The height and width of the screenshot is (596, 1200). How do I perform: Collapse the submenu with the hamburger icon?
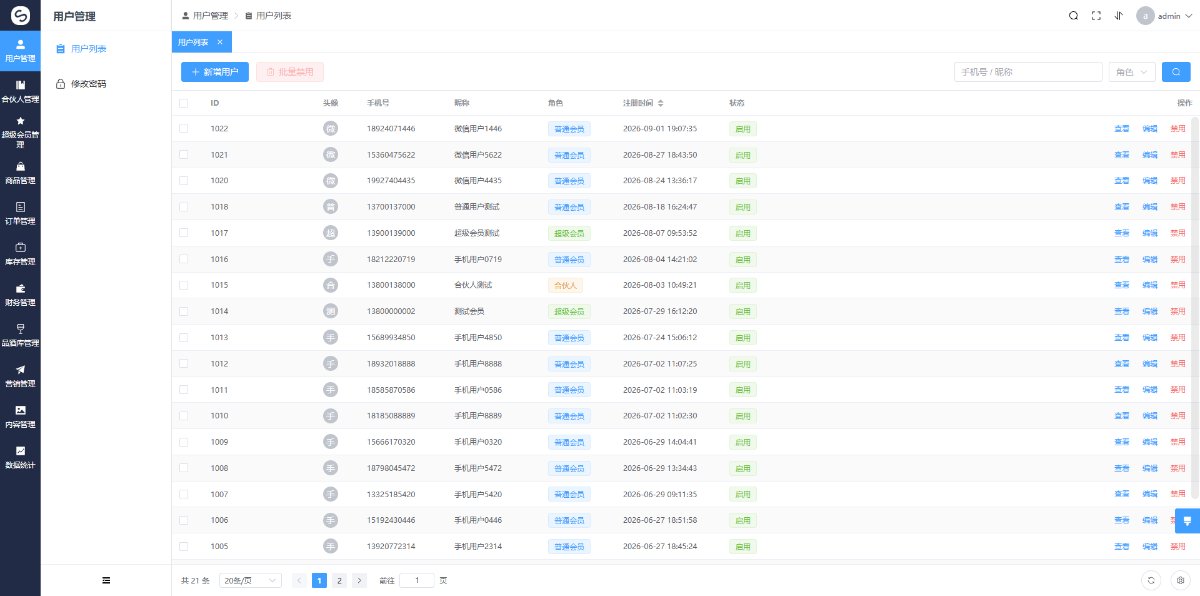[106, 580]
